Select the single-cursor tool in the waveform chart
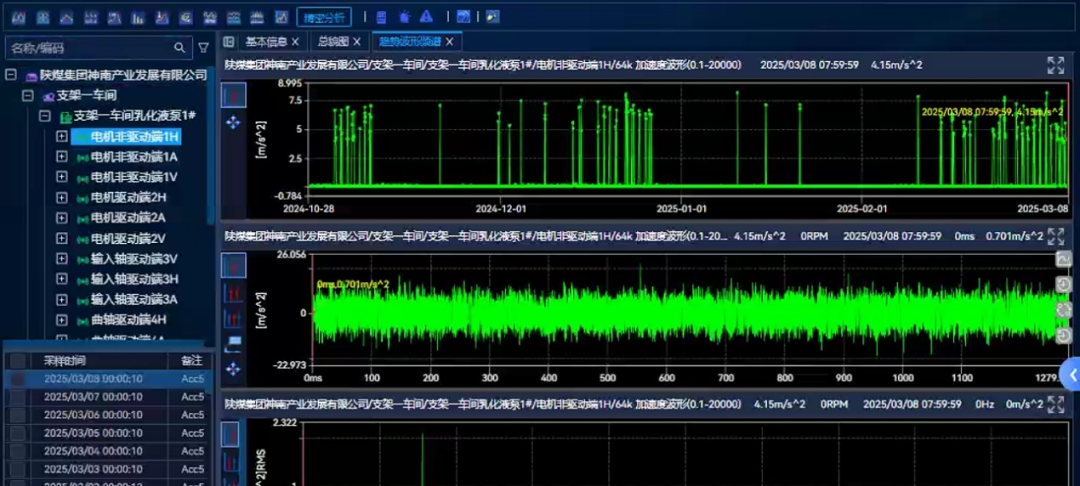Viewport: 1080px width, 486px height. click(233, 265)
